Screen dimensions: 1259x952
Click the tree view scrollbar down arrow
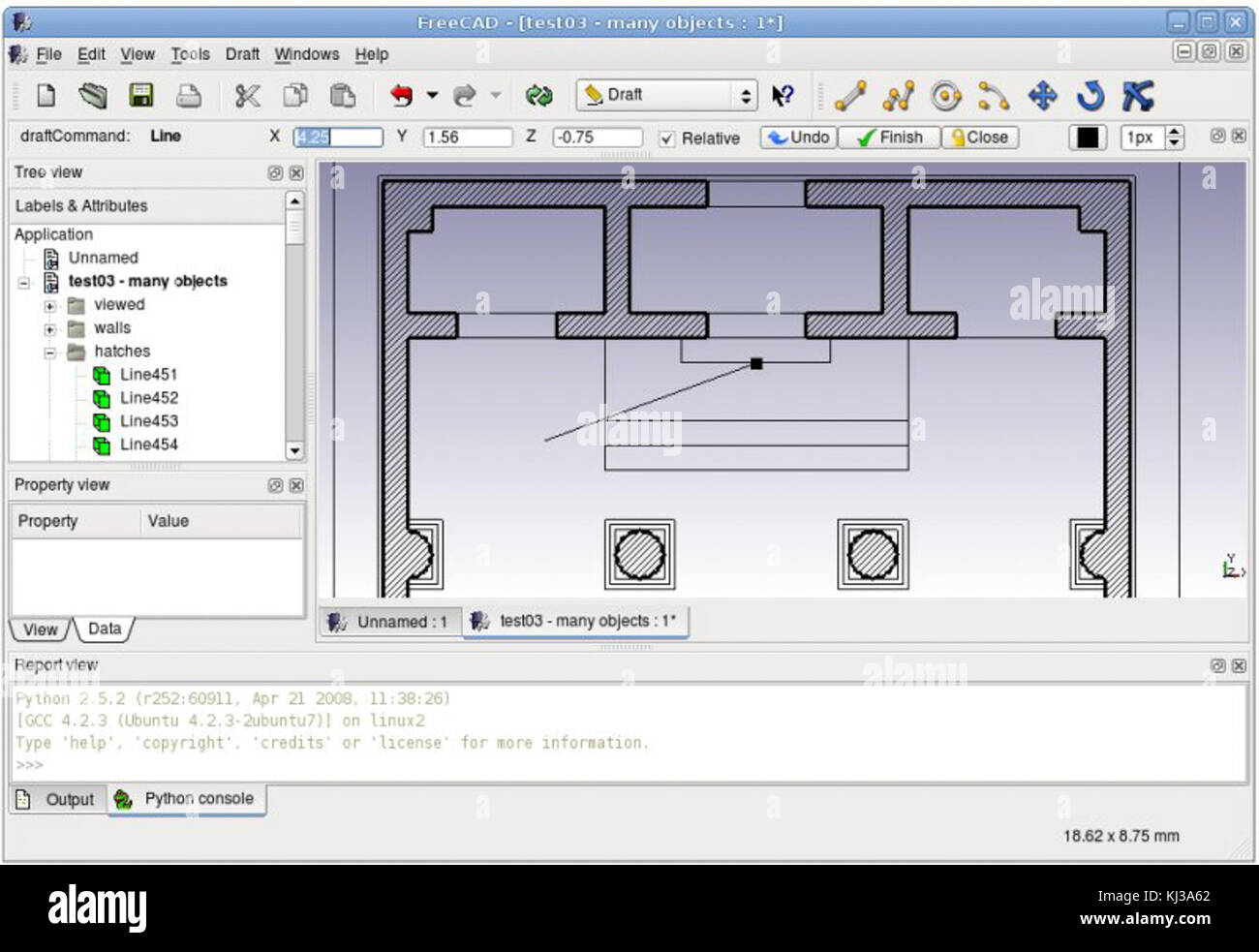pyautogui.click(x=294, y=450)
